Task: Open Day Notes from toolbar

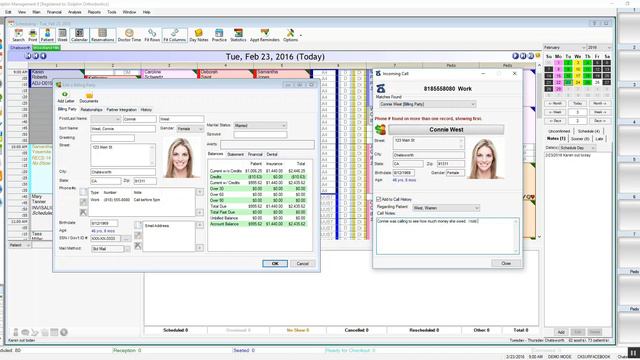Action: tap(199, 35)
